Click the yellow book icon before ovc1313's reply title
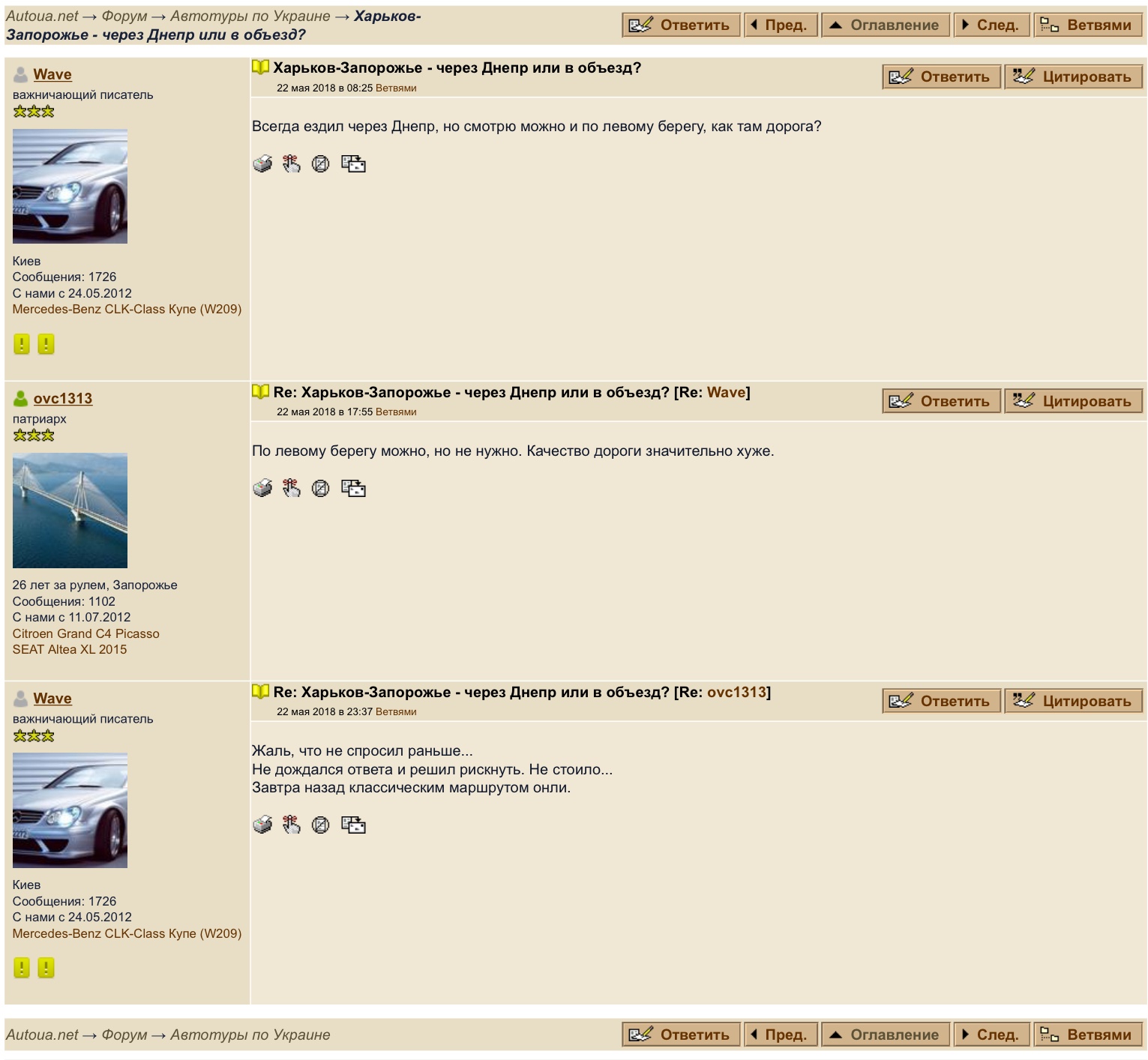 click(260, 392)
